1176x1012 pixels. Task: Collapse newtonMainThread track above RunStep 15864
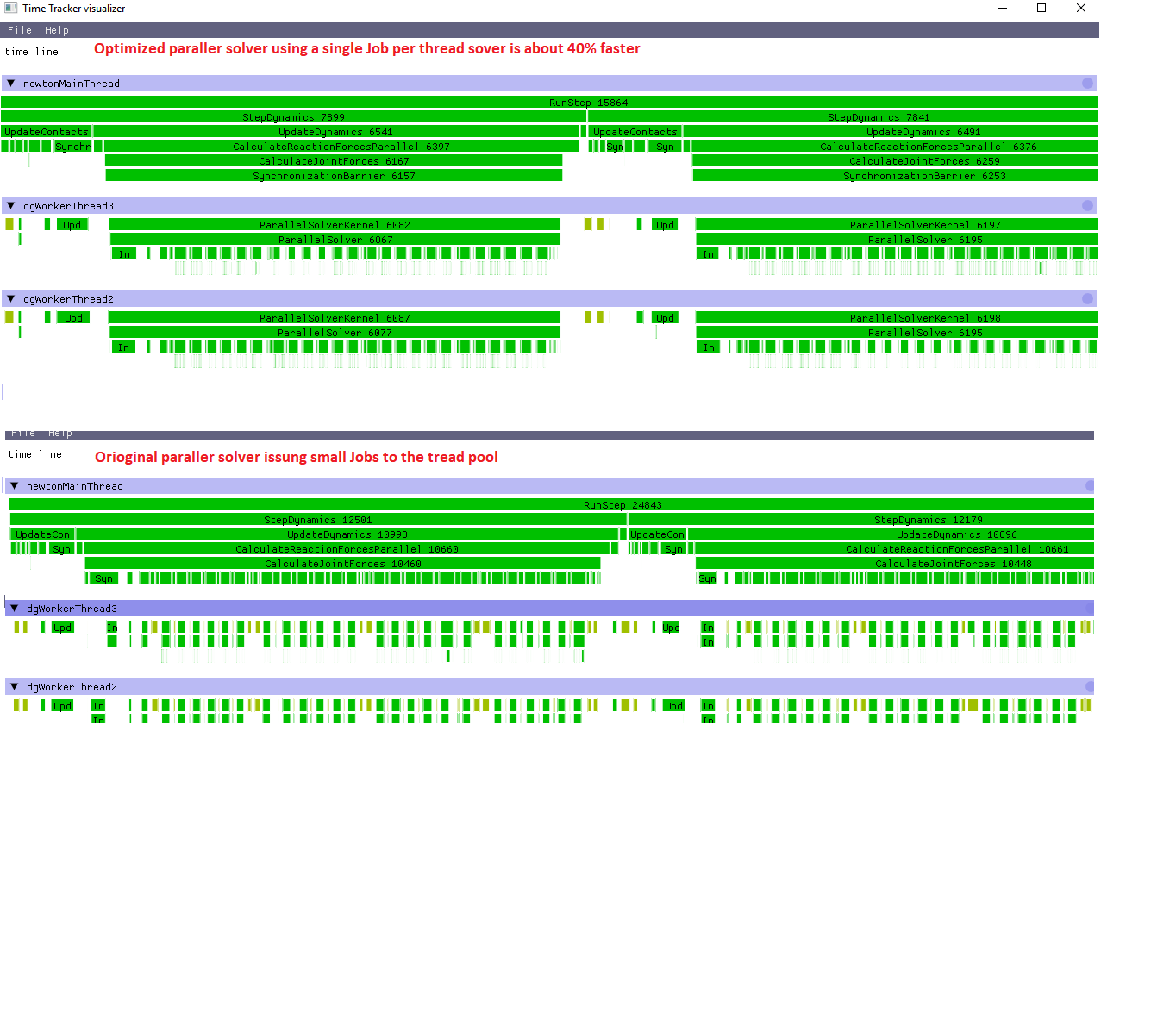click(x=11, y=84)
